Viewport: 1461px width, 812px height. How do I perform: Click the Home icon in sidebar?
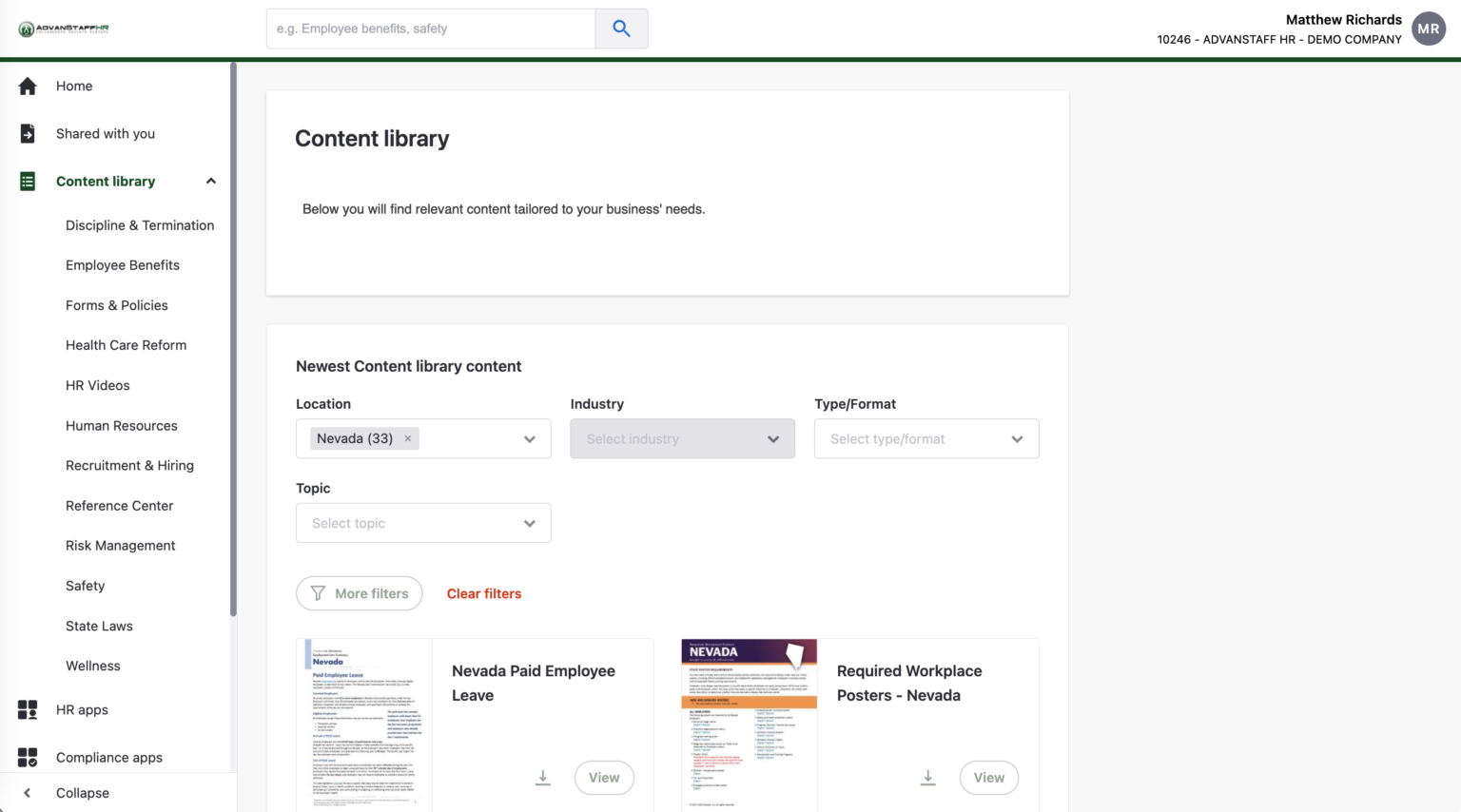[28, 86]
